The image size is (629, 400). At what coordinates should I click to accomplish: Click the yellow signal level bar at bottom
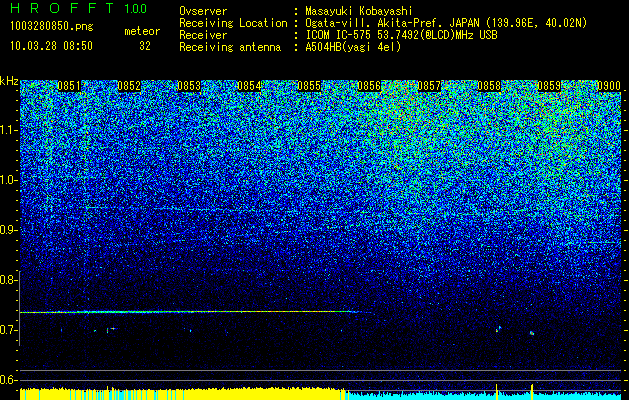pyautogui.click(x=184, y=394)
